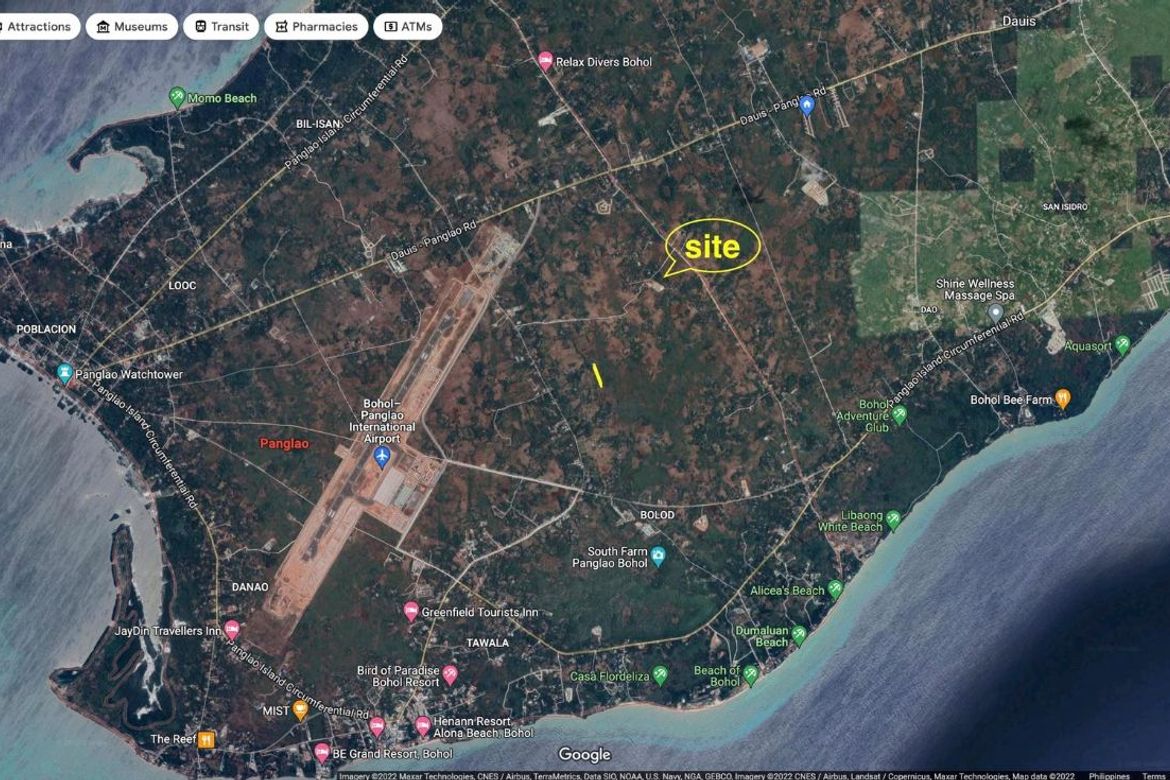The width and height of the screenshot is (1170, 780).
Task: Click the Henann Resort Alona Beach pin
Action: click(423, 726)
